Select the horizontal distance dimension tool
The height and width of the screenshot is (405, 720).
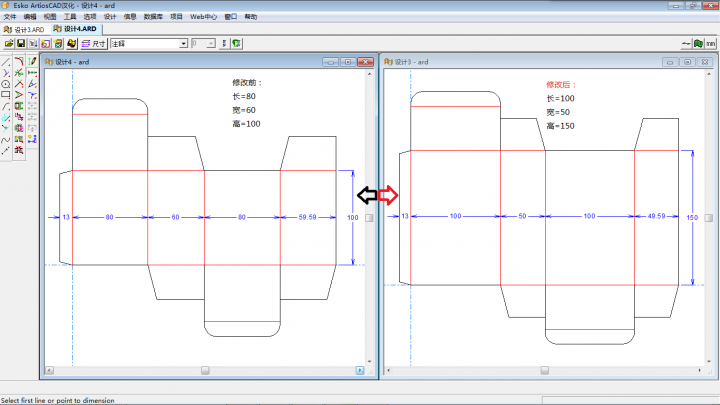(33, 73)
